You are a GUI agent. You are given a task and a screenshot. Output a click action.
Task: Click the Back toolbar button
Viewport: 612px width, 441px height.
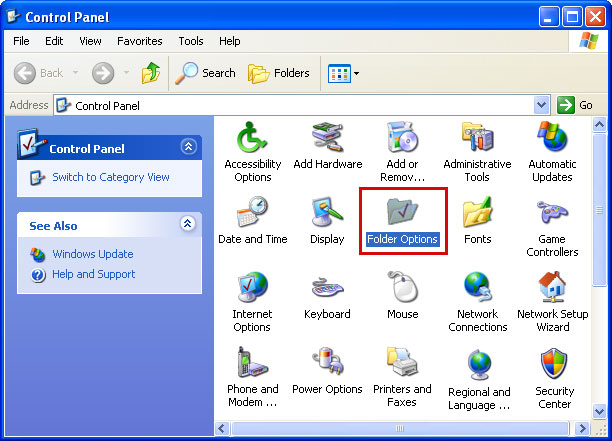click(x=39, y=73)
